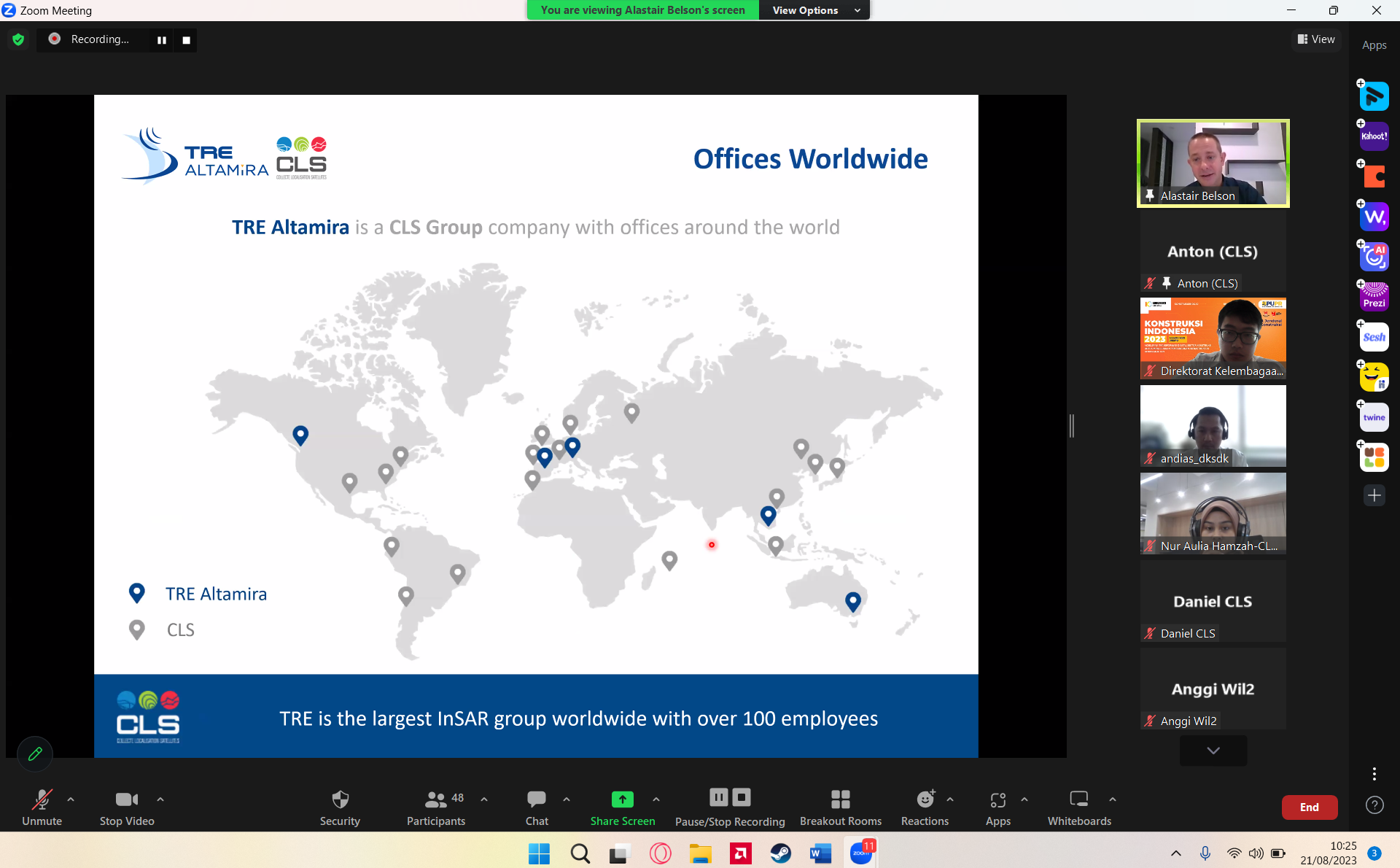Stop recording from the bottom toolbar
The height and width of the screenshot is (868, 1400).
[742, 797]
